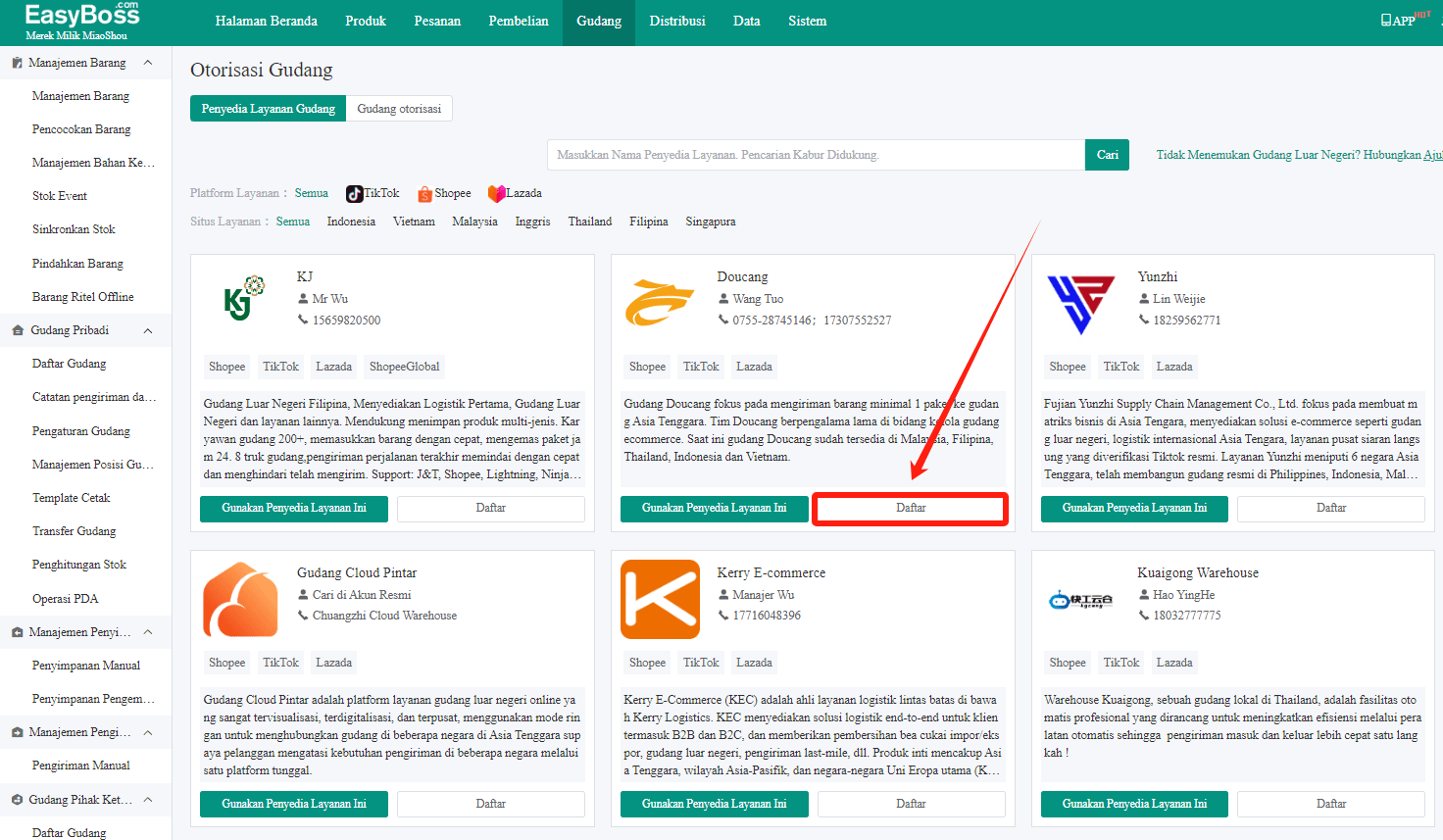1443x840 pixels.
Task: Open the Sistem menu
Action: pos(808,21)
